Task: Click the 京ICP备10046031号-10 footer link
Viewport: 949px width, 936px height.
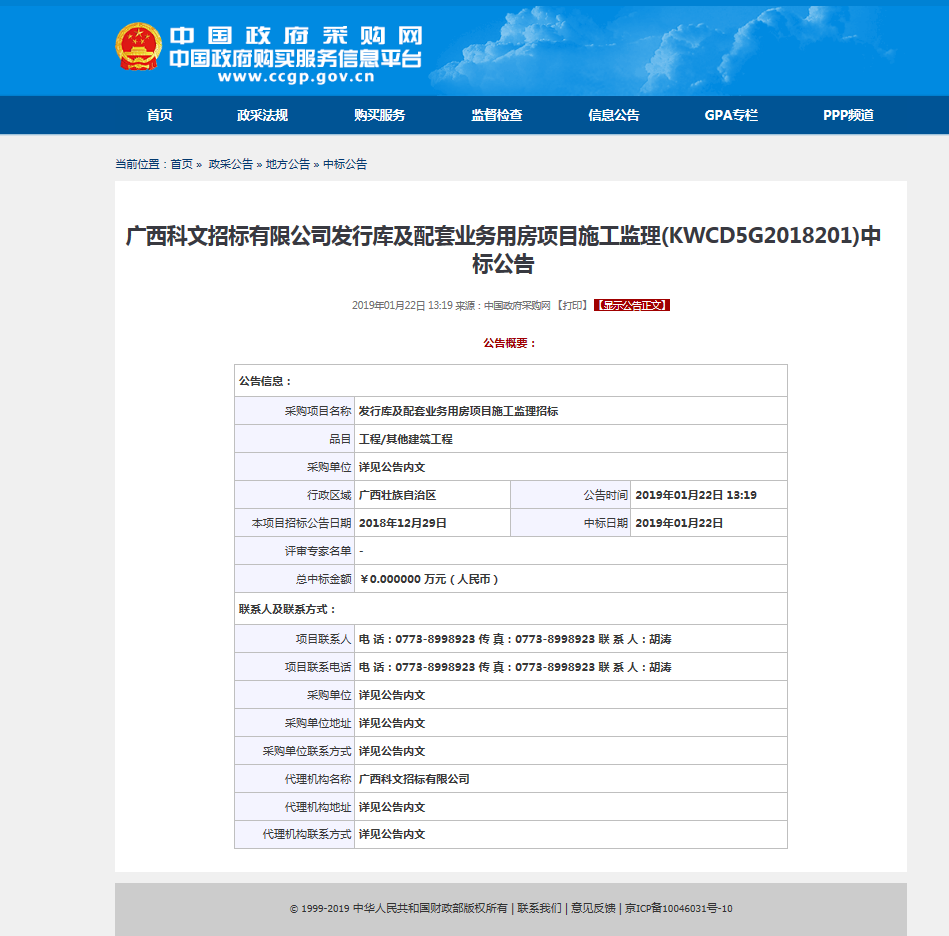Action: tap(678, 909)
